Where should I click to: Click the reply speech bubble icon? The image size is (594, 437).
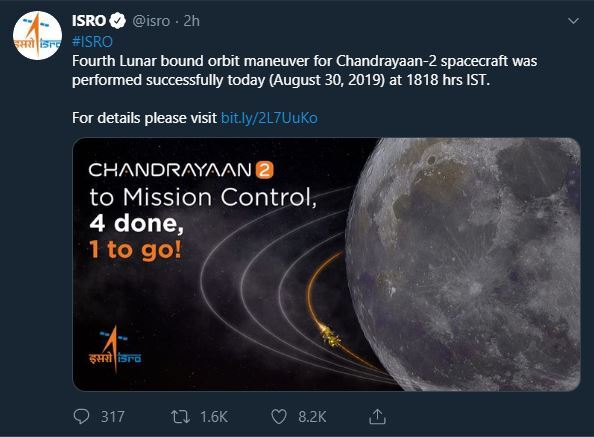[81, 417]
